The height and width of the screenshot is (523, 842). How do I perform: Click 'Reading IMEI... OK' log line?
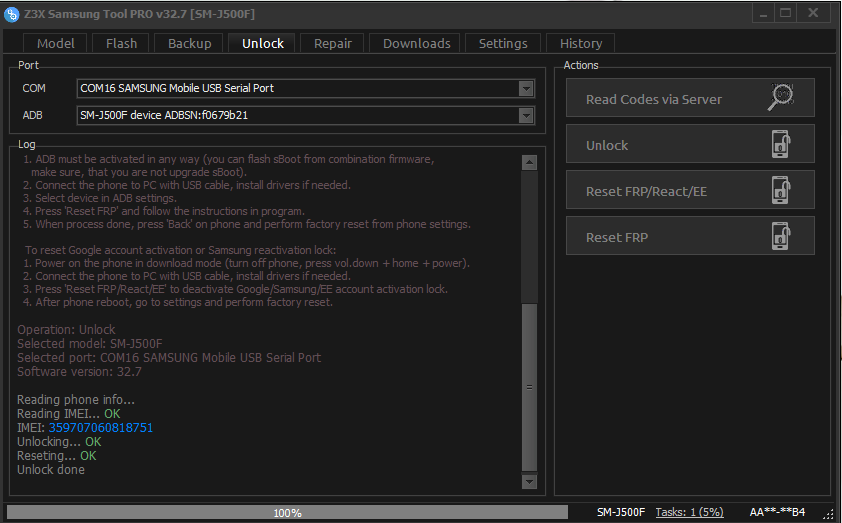click(69, 414)
